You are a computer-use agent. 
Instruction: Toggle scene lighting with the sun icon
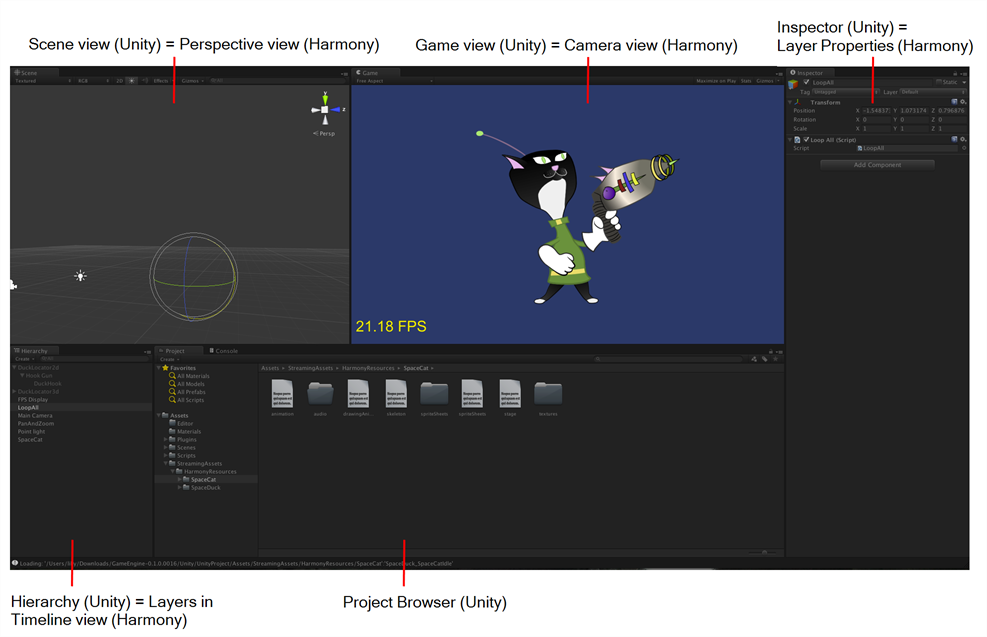pos(131,81)
